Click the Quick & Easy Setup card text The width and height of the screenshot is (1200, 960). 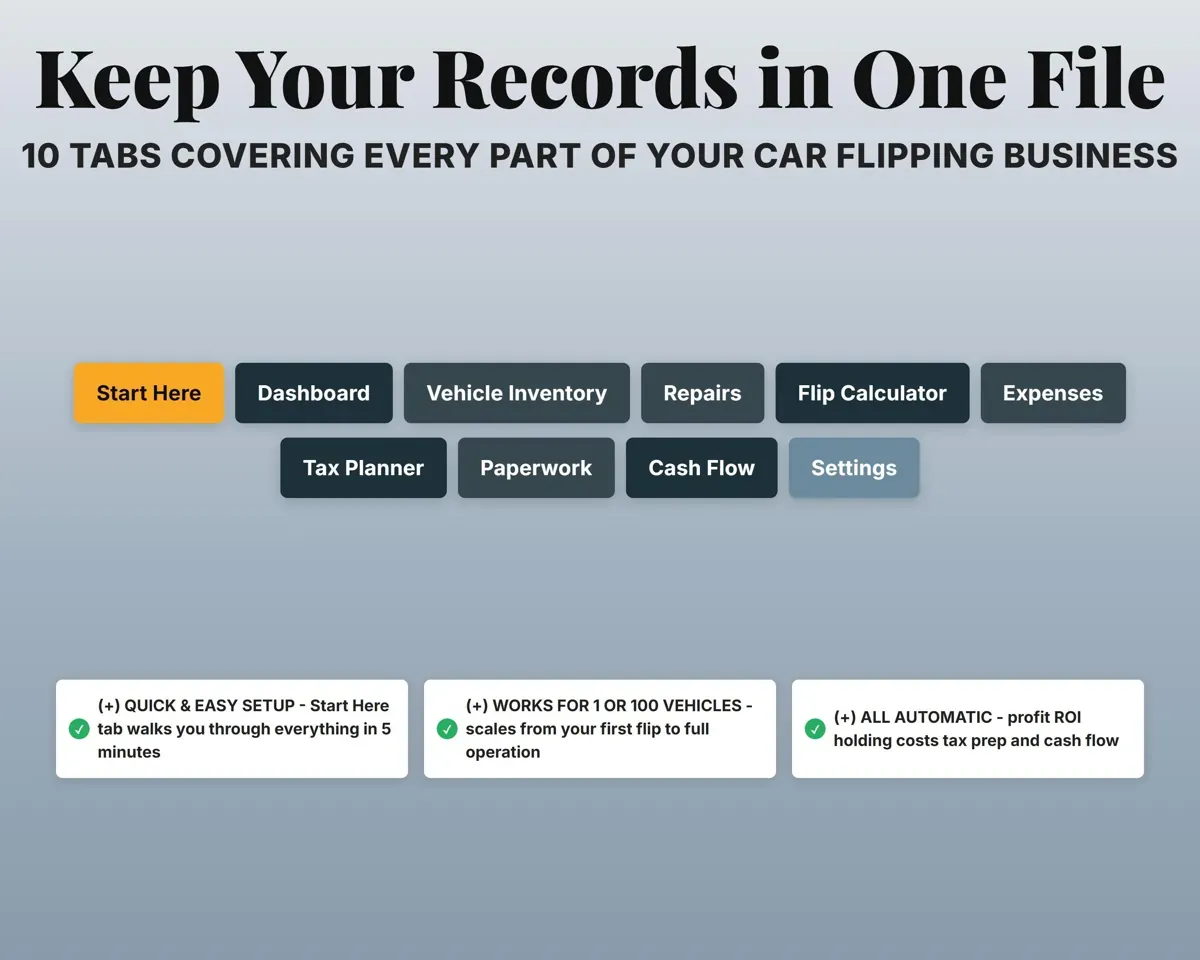click(x=245, y=729)
